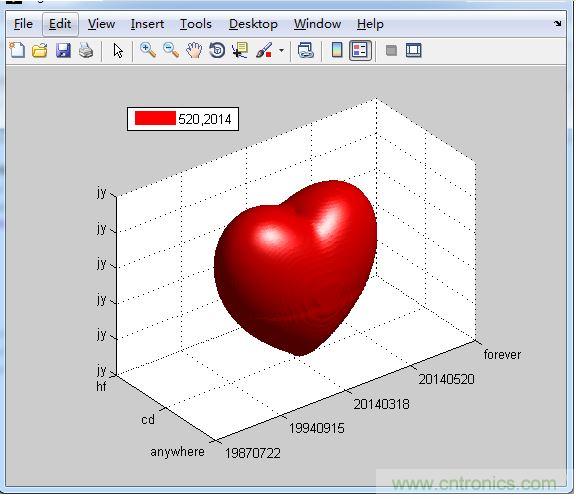
Task: Open the Insert menu
Action: tap(147, 24)
